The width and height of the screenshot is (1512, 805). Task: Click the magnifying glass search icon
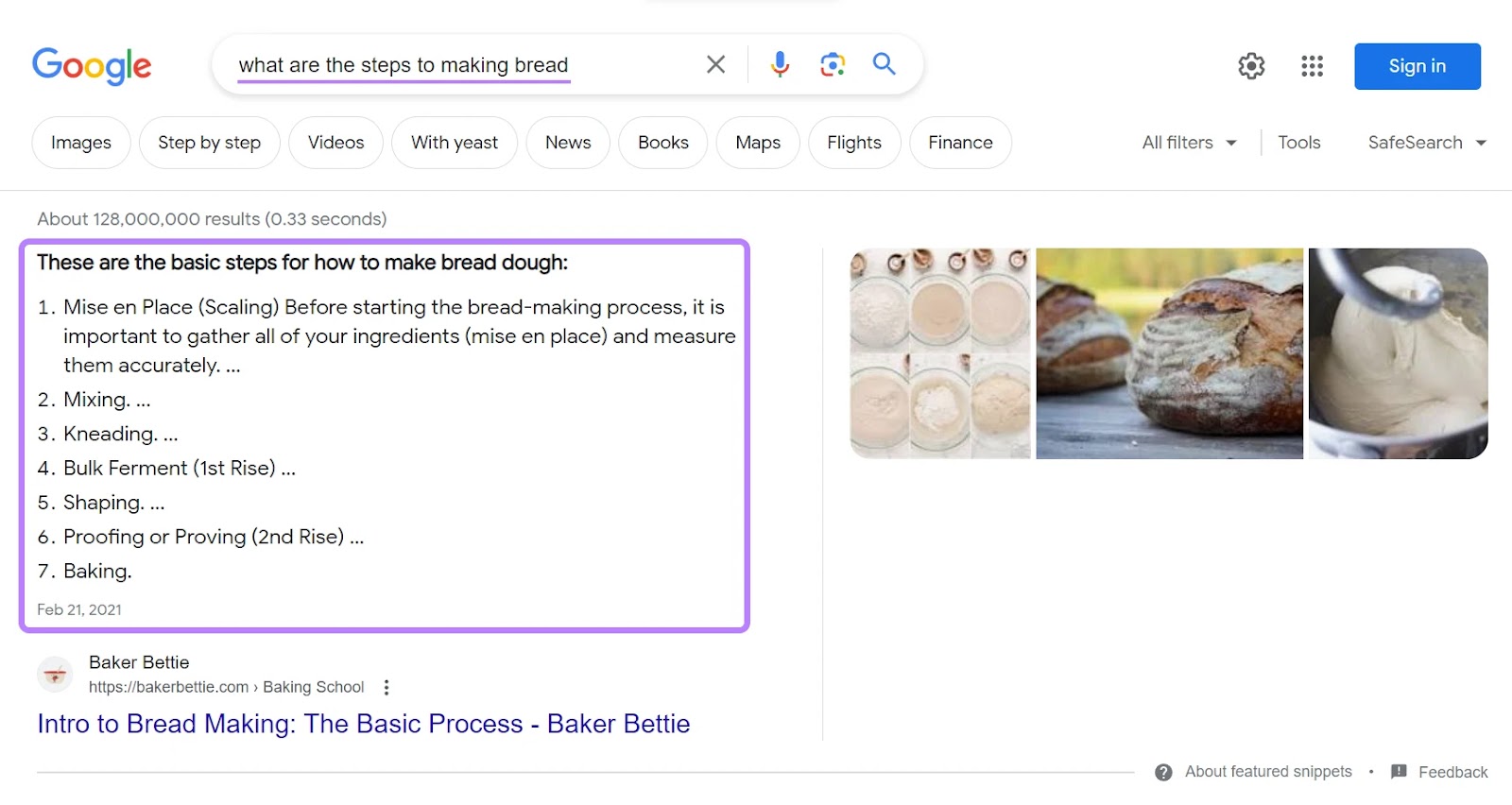(884, 64)
